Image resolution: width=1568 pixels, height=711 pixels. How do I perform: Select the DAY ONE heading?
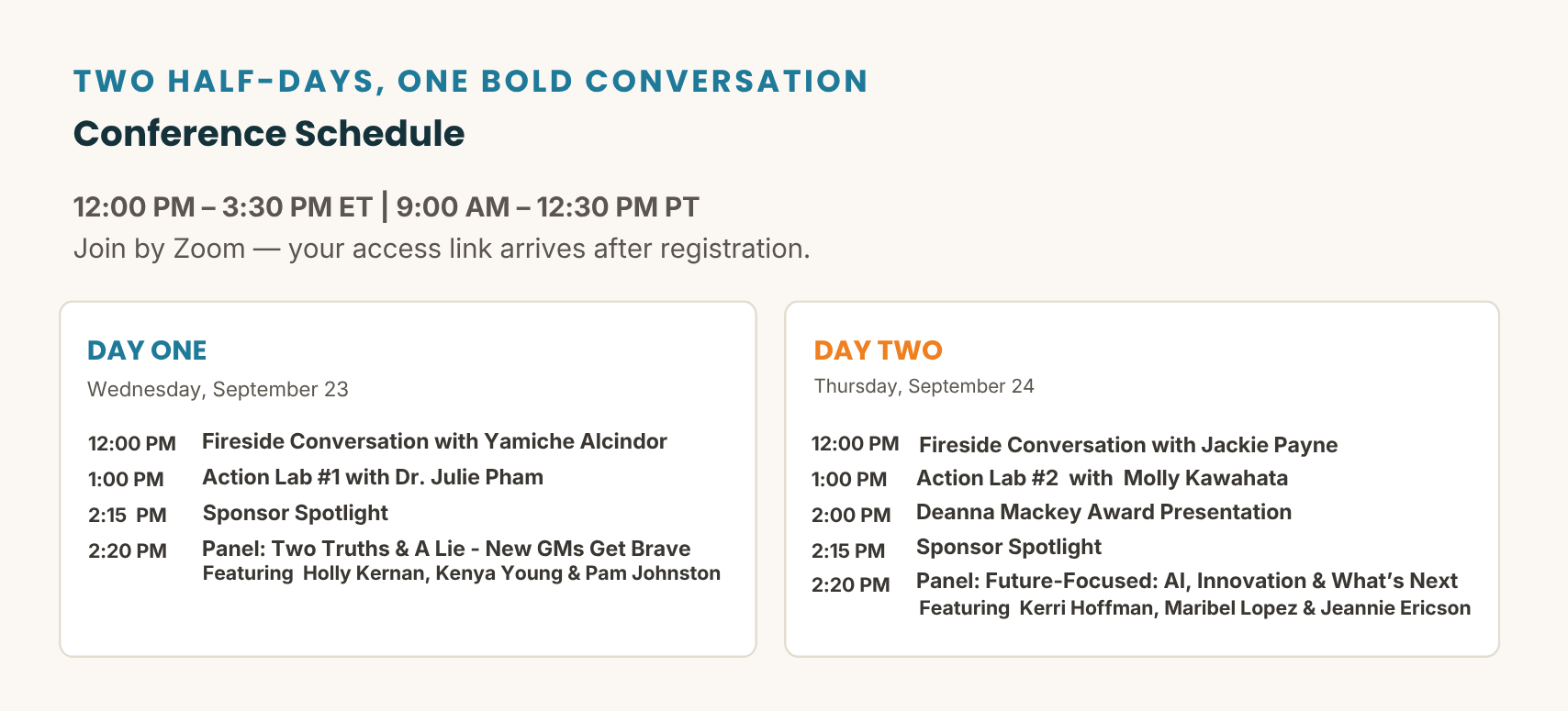point(147,350)
